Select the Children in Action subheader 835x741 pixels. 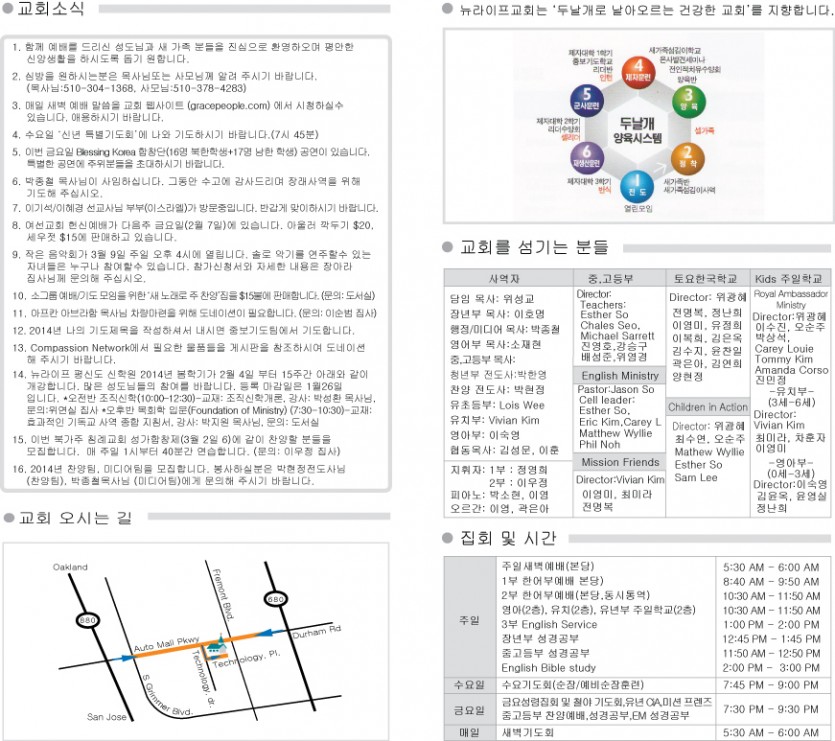[708, 407]
